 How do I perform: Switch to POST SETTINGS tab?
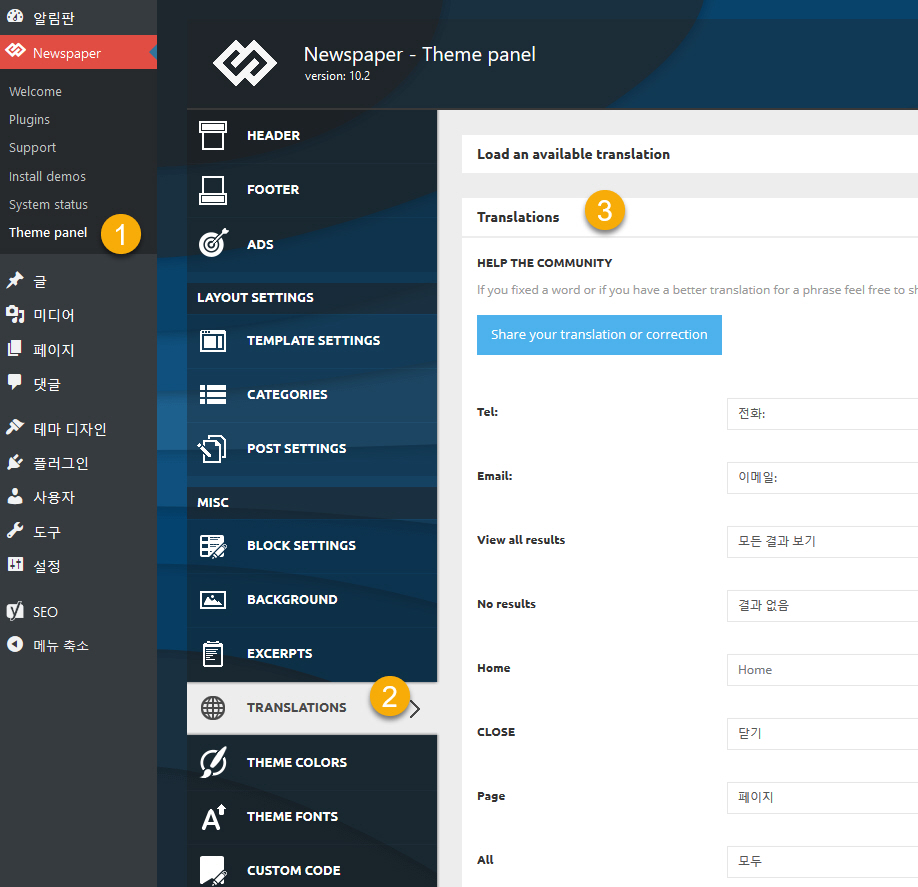(x=311, y=448)
